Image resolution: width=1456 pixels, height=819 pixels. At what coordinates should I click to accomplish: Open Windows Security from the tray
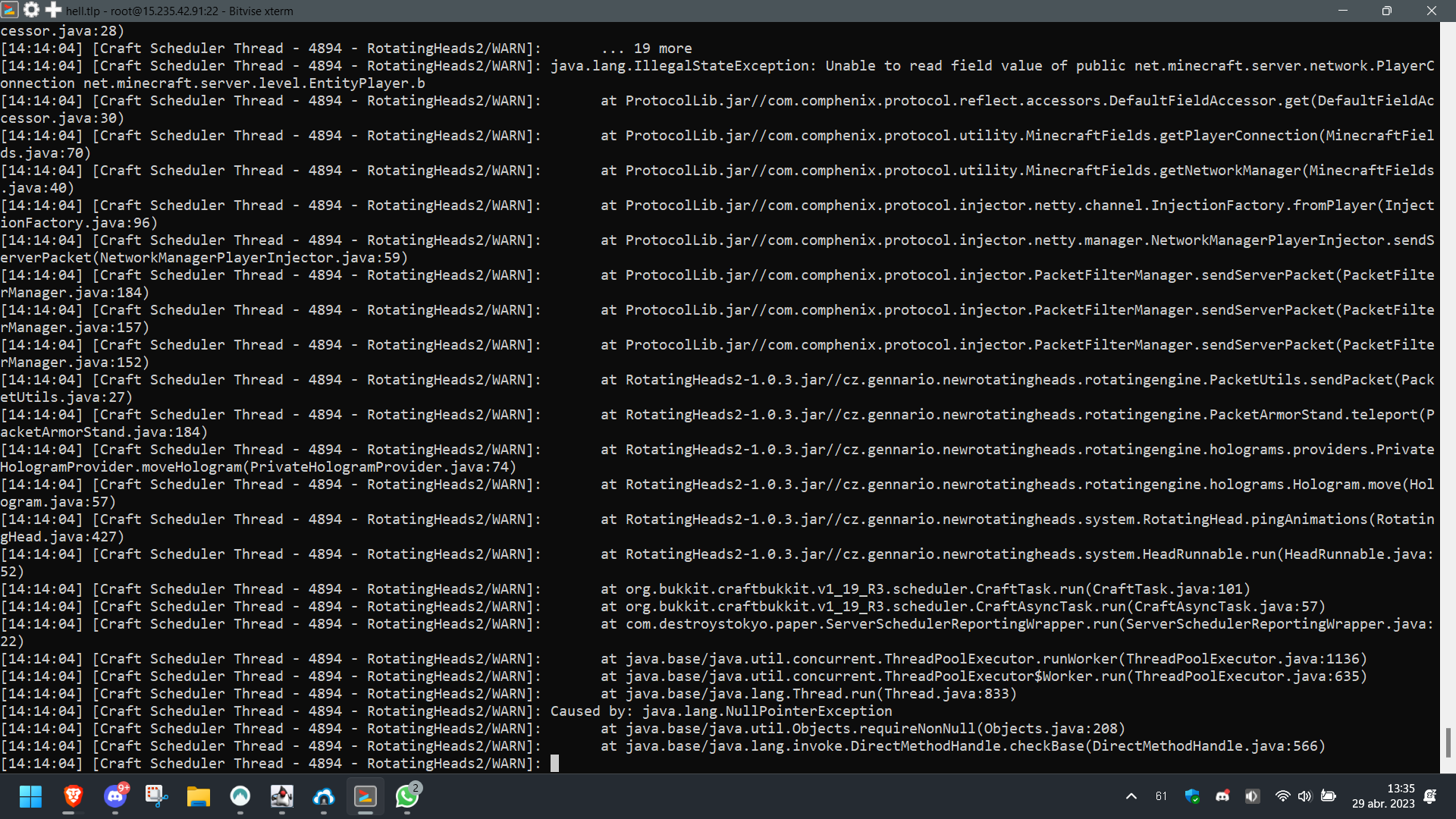(1193, 796)
